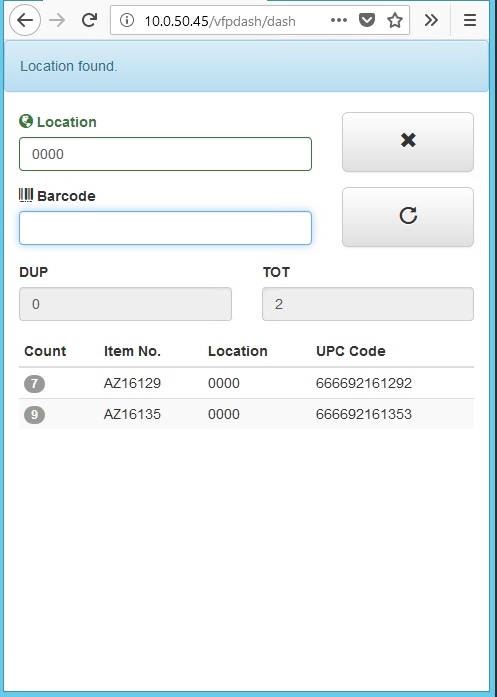The width and height of the screenshot is (497, 697).
Task: Expand the toolbar overflow chevron
Action: 431,20
